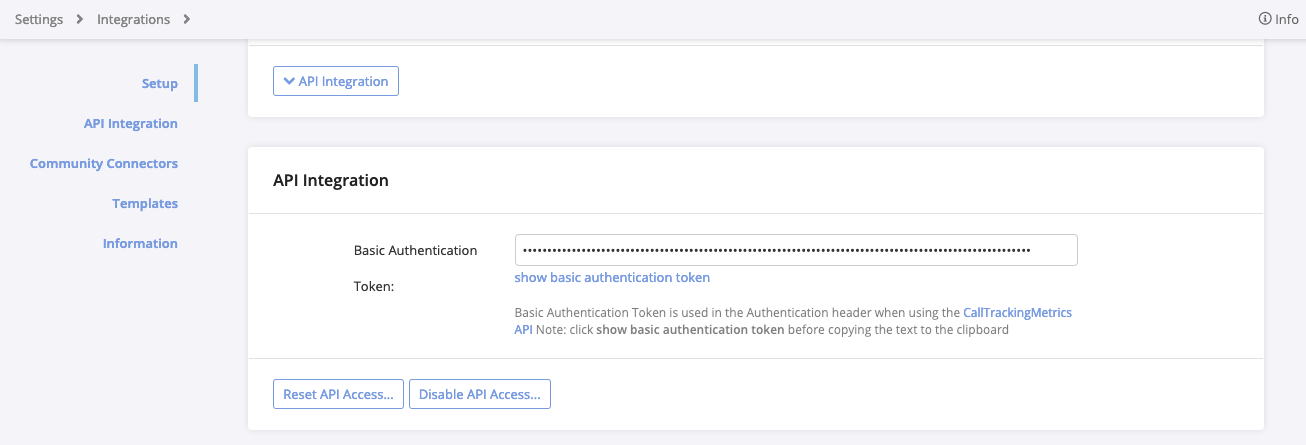Click Disable API Access button
1306x445 pixels.
[480, 394]
